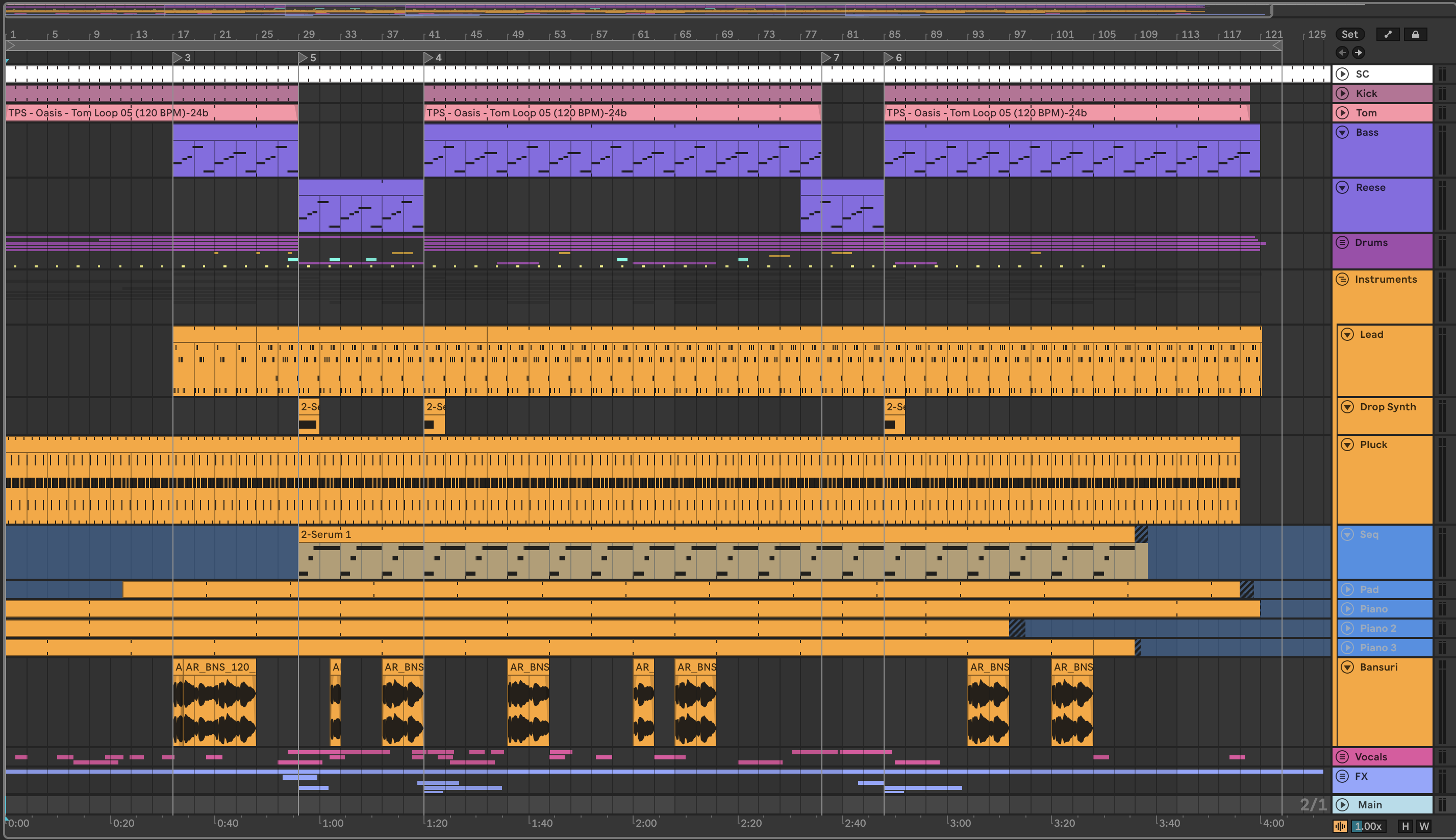The image size is (1456, 840).
Task: Click the Set locator button
Action: click(x=1349, y=34)
